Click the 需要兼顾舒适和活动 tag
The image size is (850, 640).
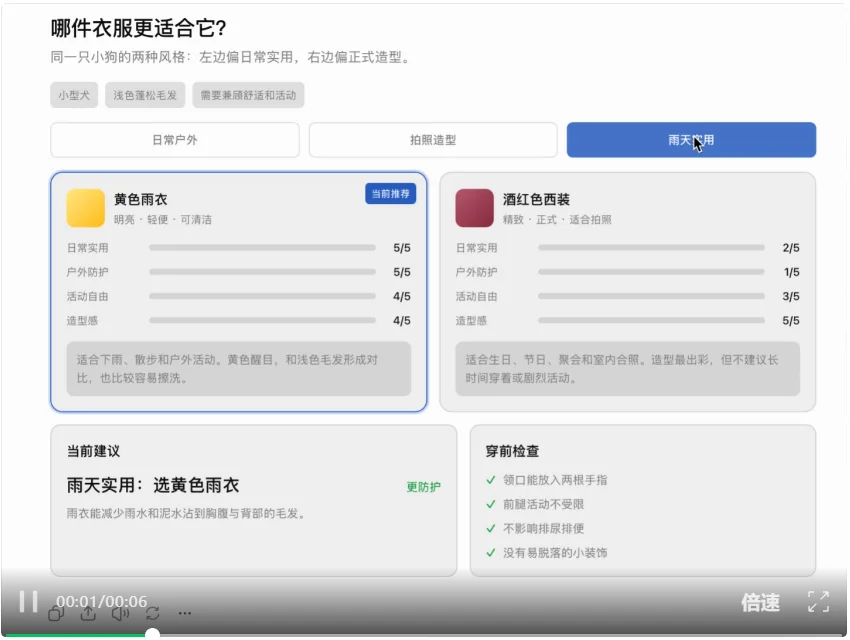point(248,95)
